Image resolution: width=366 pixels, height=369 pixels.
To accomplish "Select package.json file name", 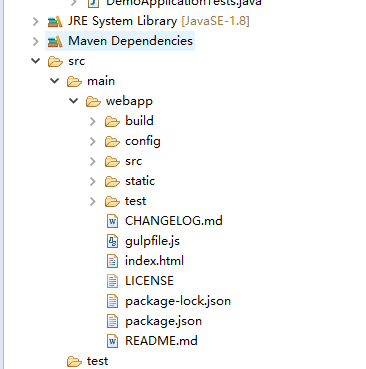I will (x=163, y=321).
